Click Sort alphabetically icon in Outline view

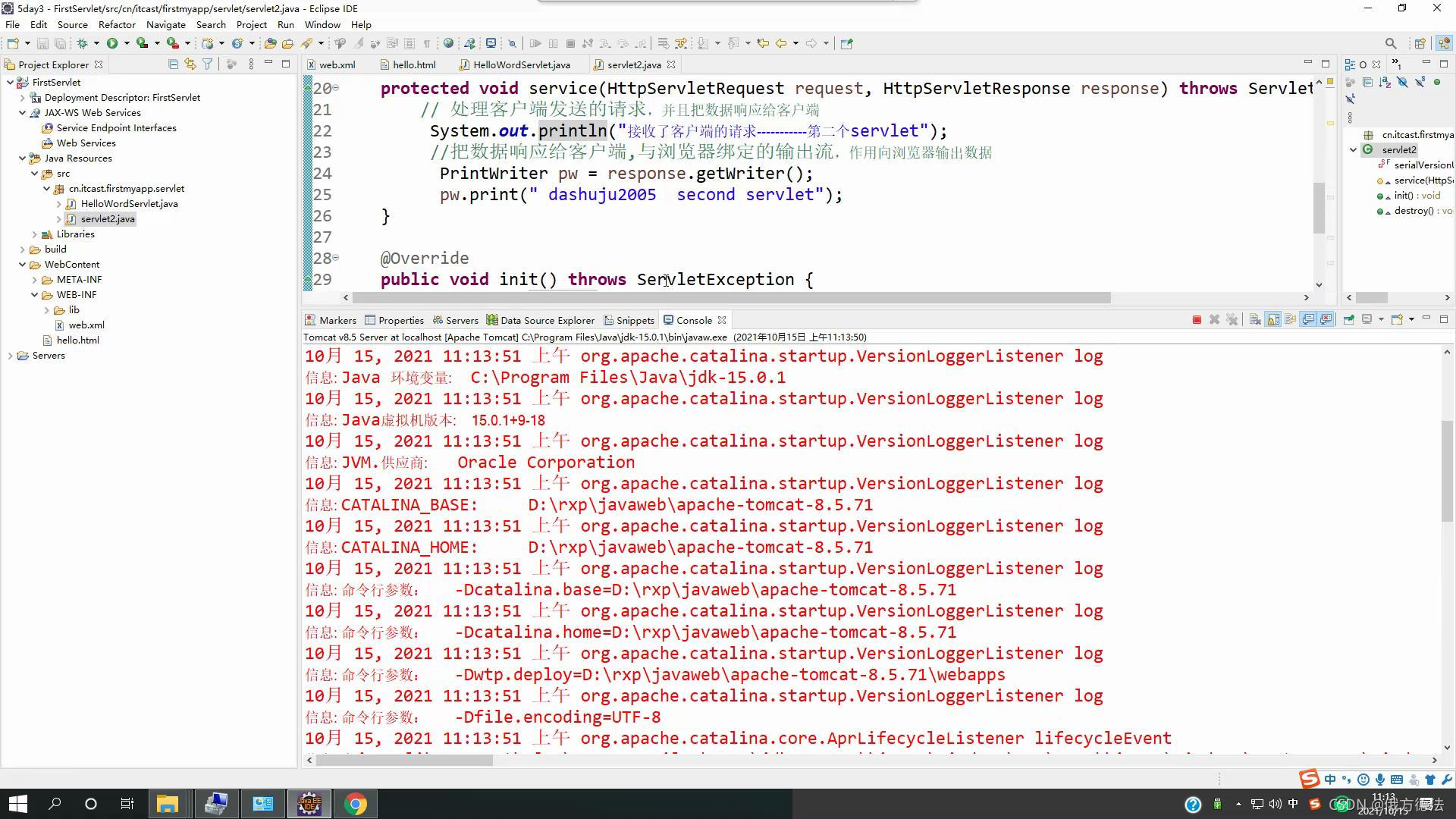pos(1385,82)
